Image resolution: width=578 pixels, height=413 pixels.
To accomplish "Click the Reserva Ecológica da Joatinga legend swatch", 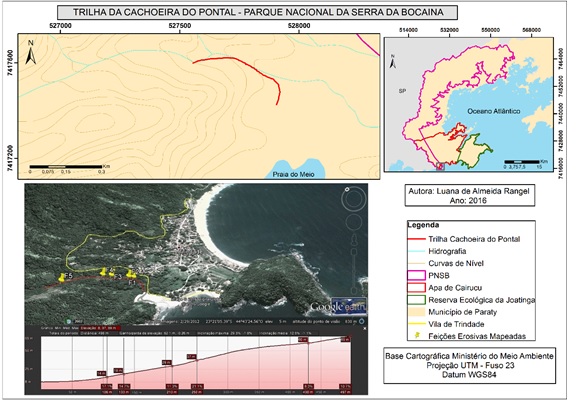I will pyautogui.click(x=416, y=300).
